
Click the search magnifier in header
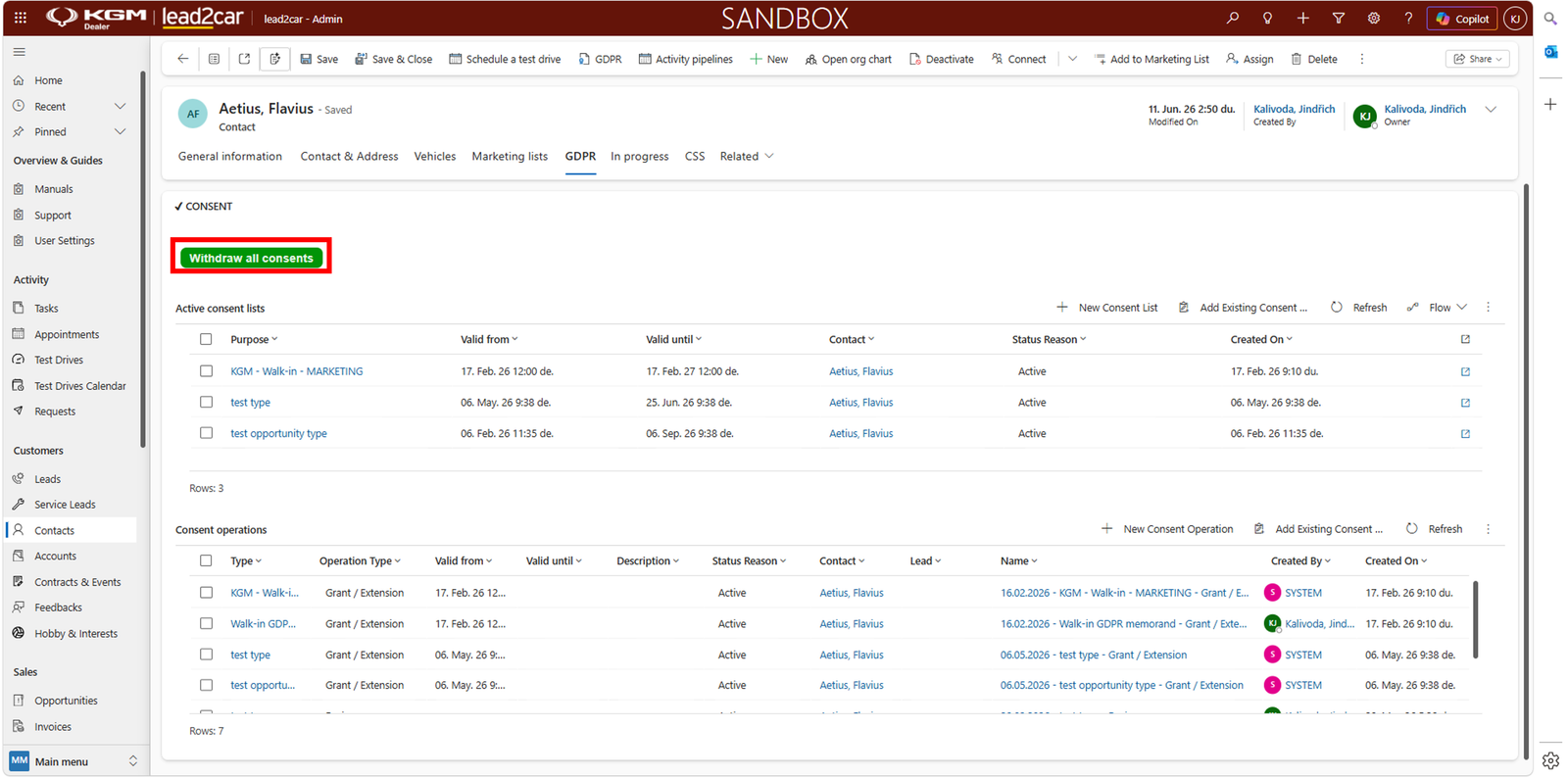coord(1232,18)
